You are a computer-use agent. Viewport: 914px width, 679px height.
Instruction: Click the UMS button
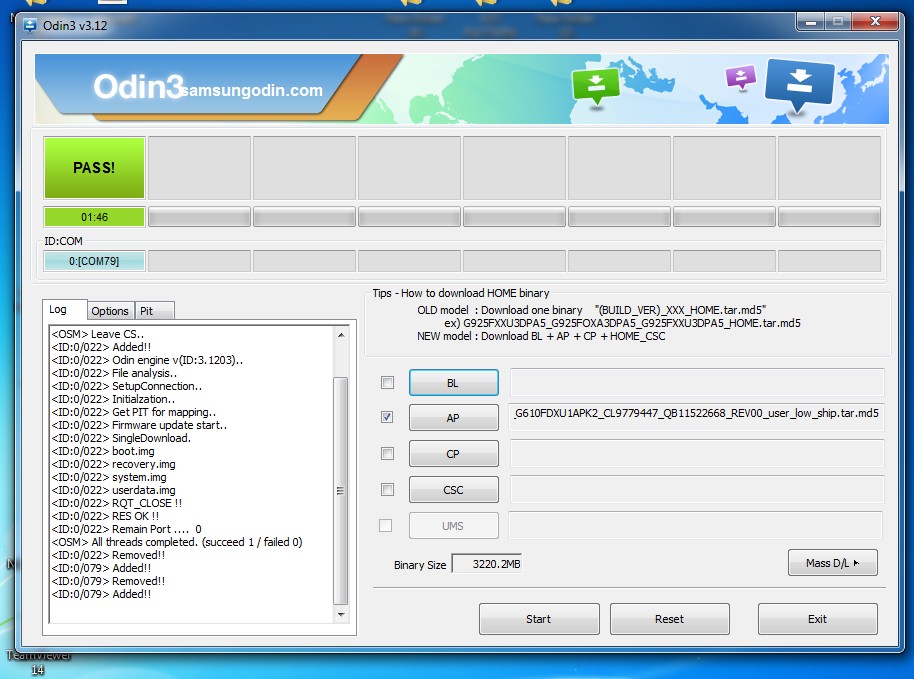tap(454, 526)
